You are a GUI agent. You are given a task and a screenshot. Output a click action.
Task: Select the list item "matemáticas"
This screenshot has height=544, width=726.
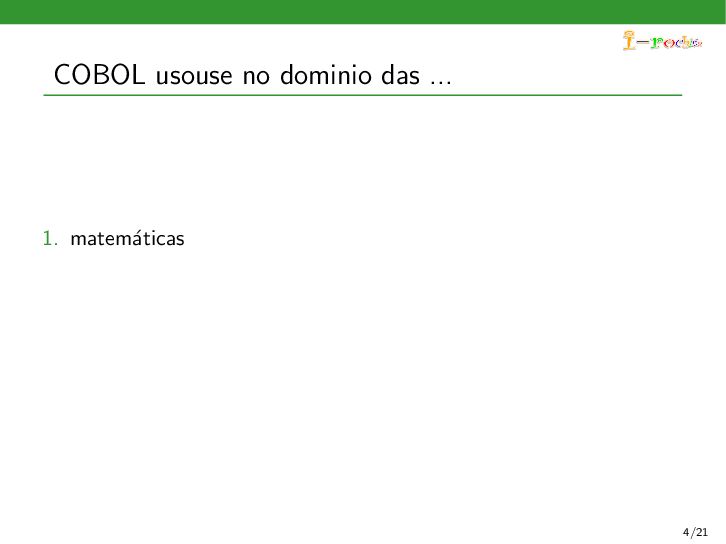[x=127, y=239]
